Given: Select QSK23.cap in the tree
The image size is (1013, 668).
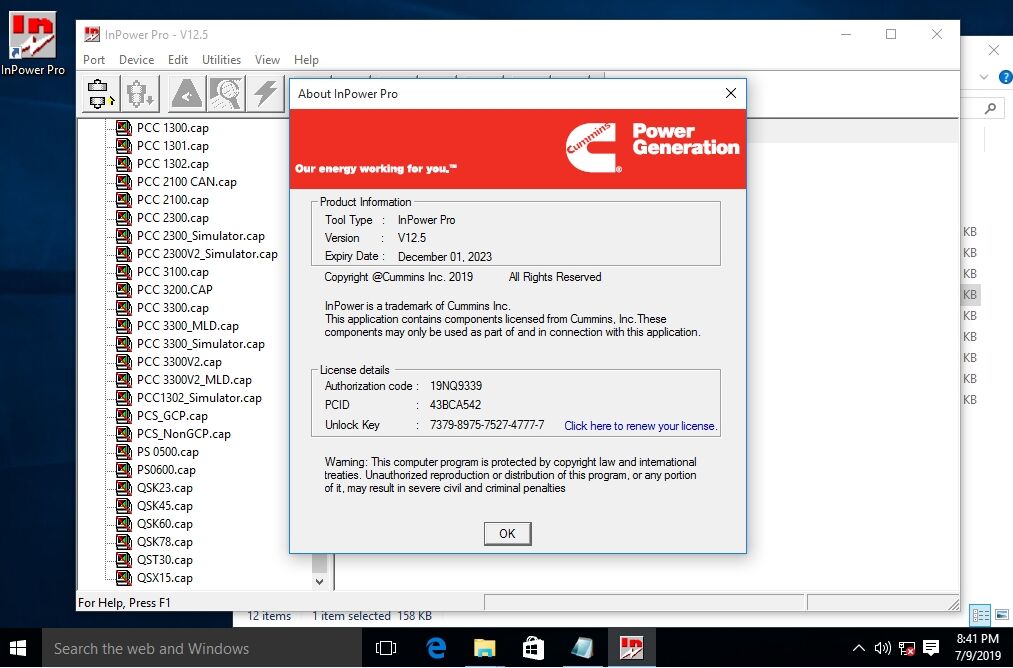Looking at the screenshot, I should (x=165, y=488).
